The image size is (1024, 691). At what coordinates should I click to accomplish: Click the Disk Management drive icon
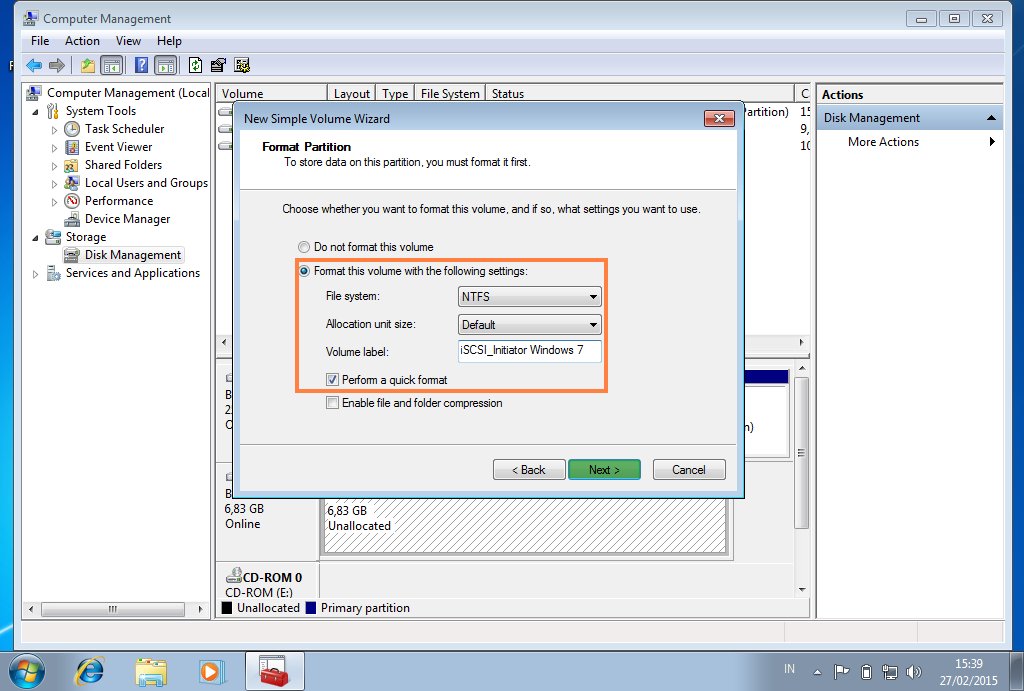(72, 255)
